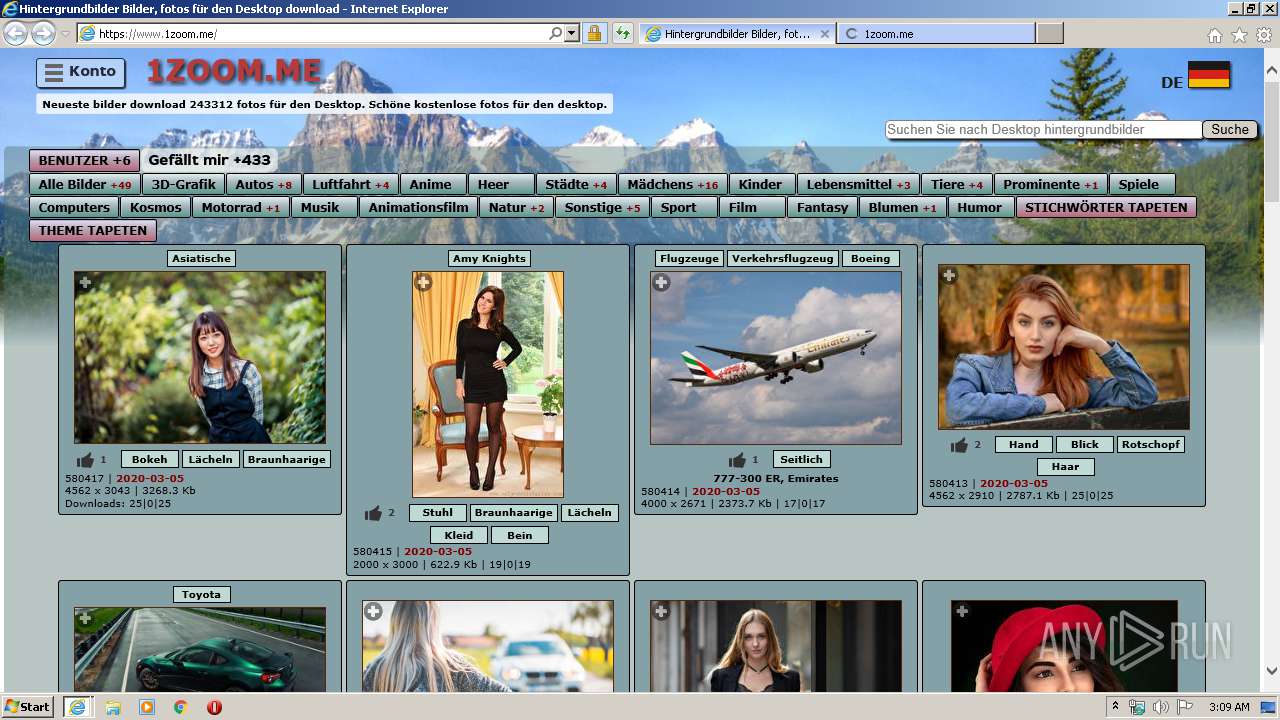
Task: Open the Alle Bilder category
Action: click(x=84, y=184)
